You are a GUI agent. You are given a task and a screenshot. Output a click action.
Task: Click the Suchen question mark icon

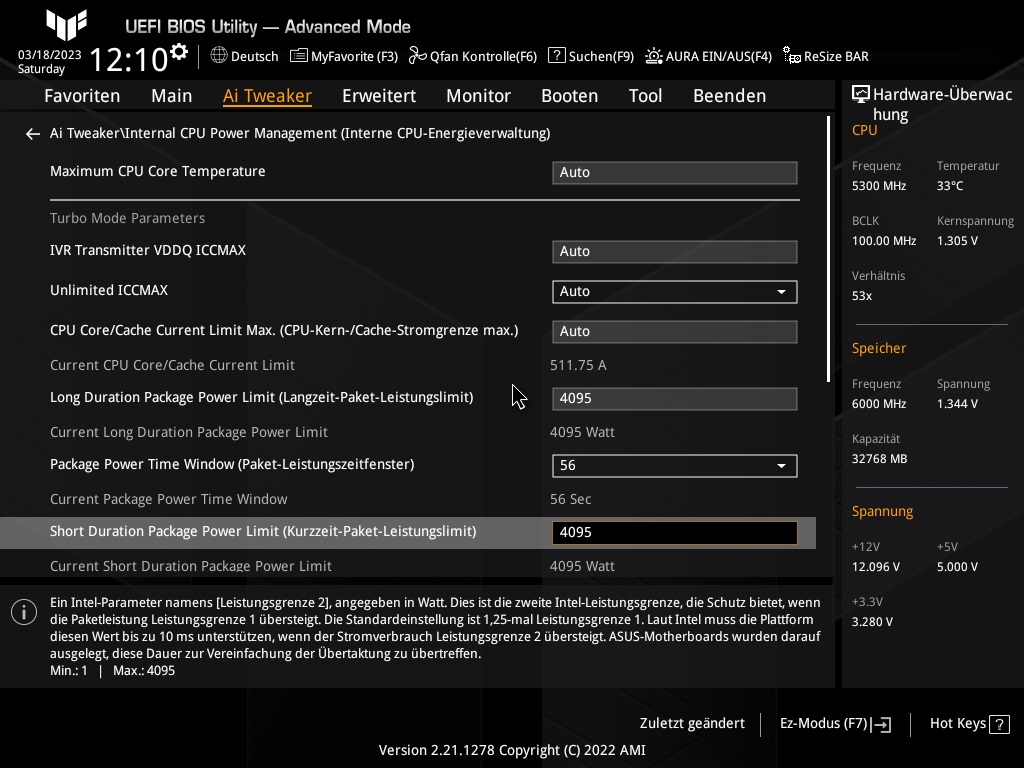[x=556, y=56]
